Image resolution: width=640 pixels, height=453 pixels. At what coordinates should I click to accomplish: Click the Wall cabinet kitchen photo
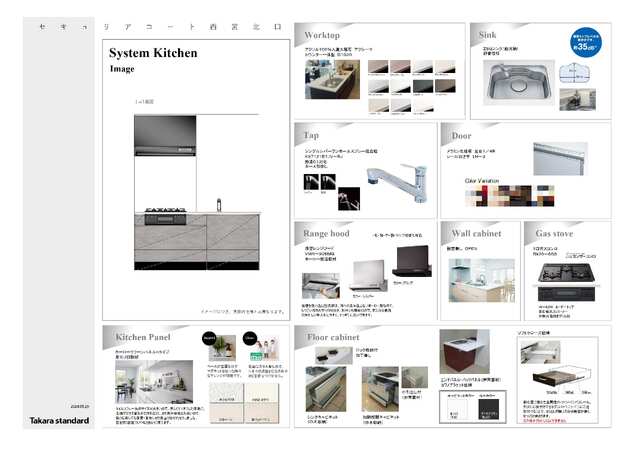(480, 279)
